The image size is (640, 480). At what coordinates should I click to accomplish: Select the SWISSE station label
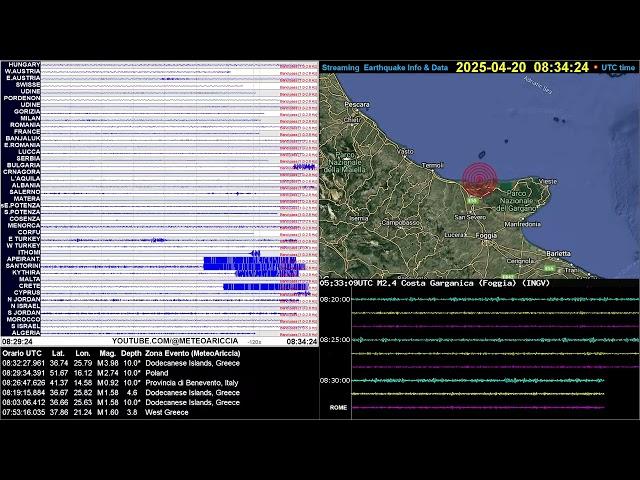pos(28,84)
